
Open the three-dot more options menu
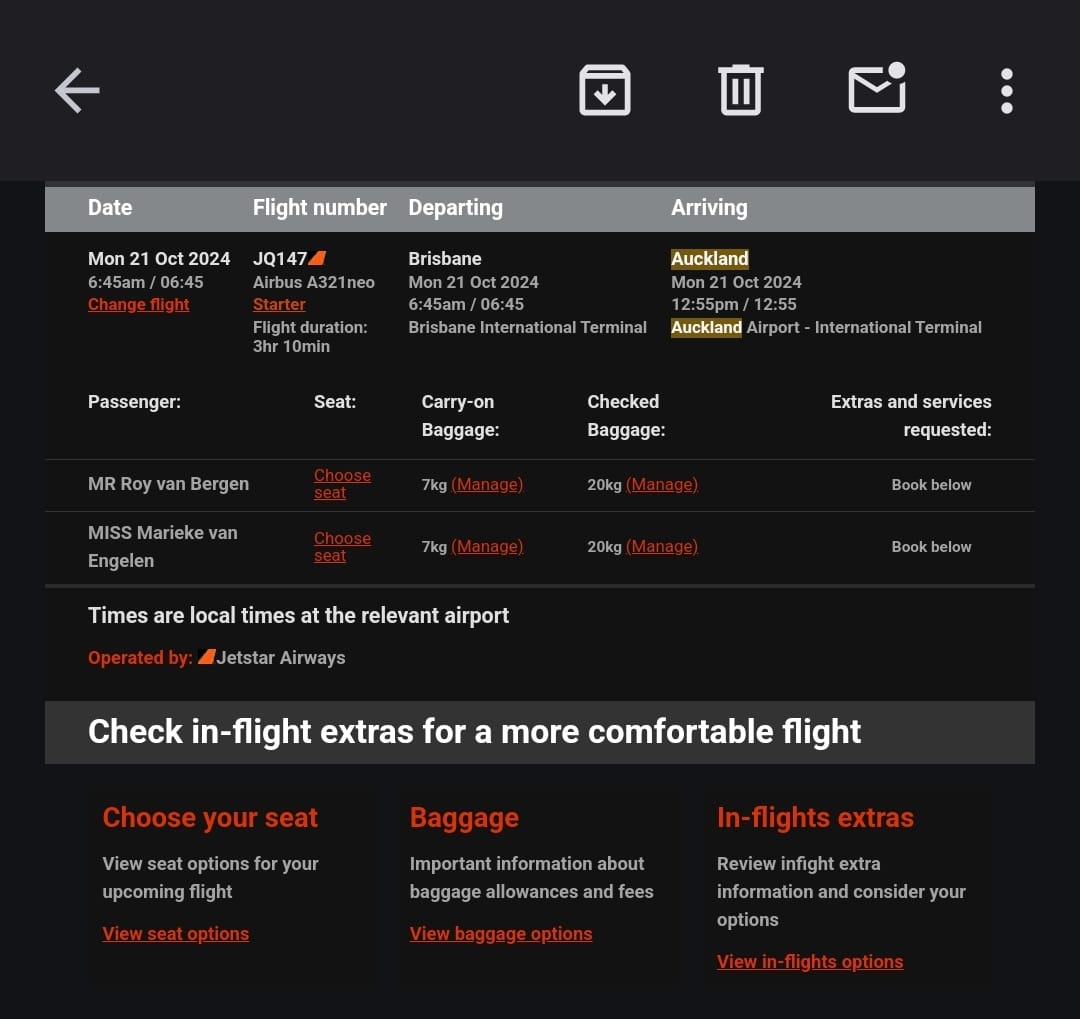point(1006,90)
